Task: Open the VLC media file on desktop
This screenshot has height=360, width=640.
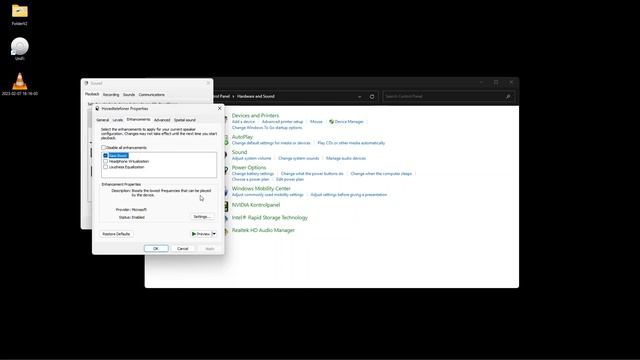Action: 20,81
